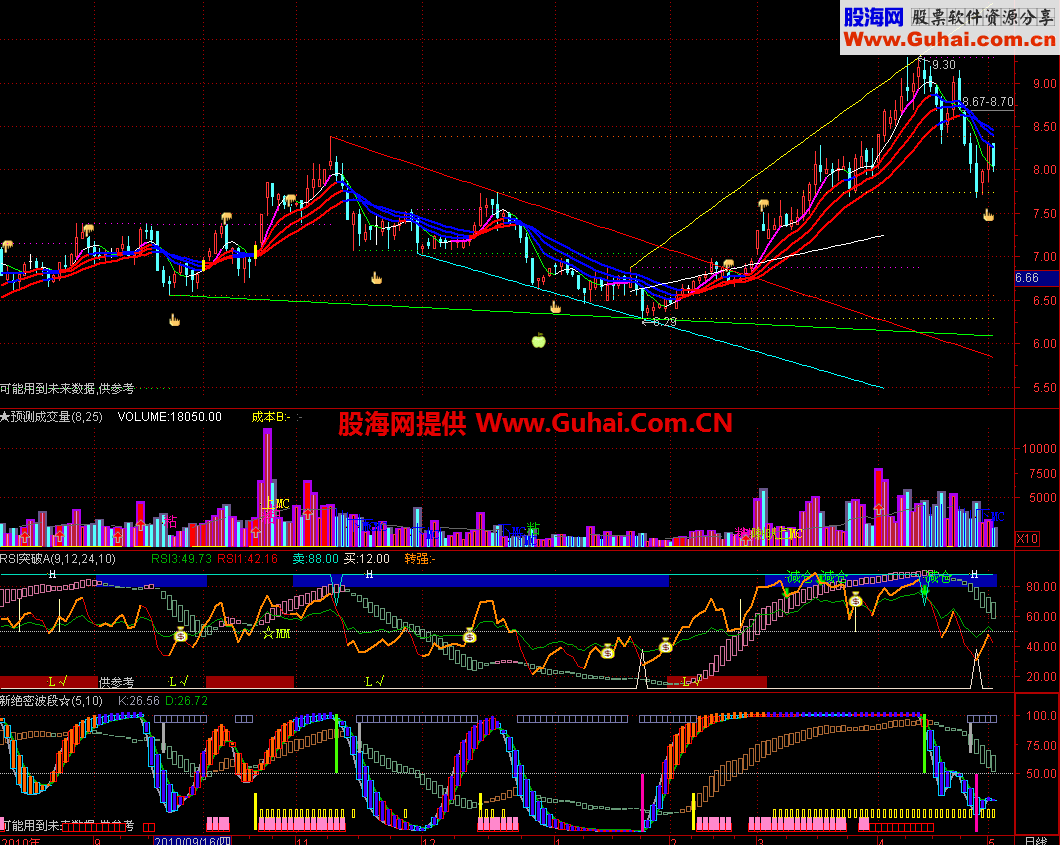Viewport: 1060px width, 845px height.
Task: Click the 8.67-8.70 price range label
Action: pos(988,102)
